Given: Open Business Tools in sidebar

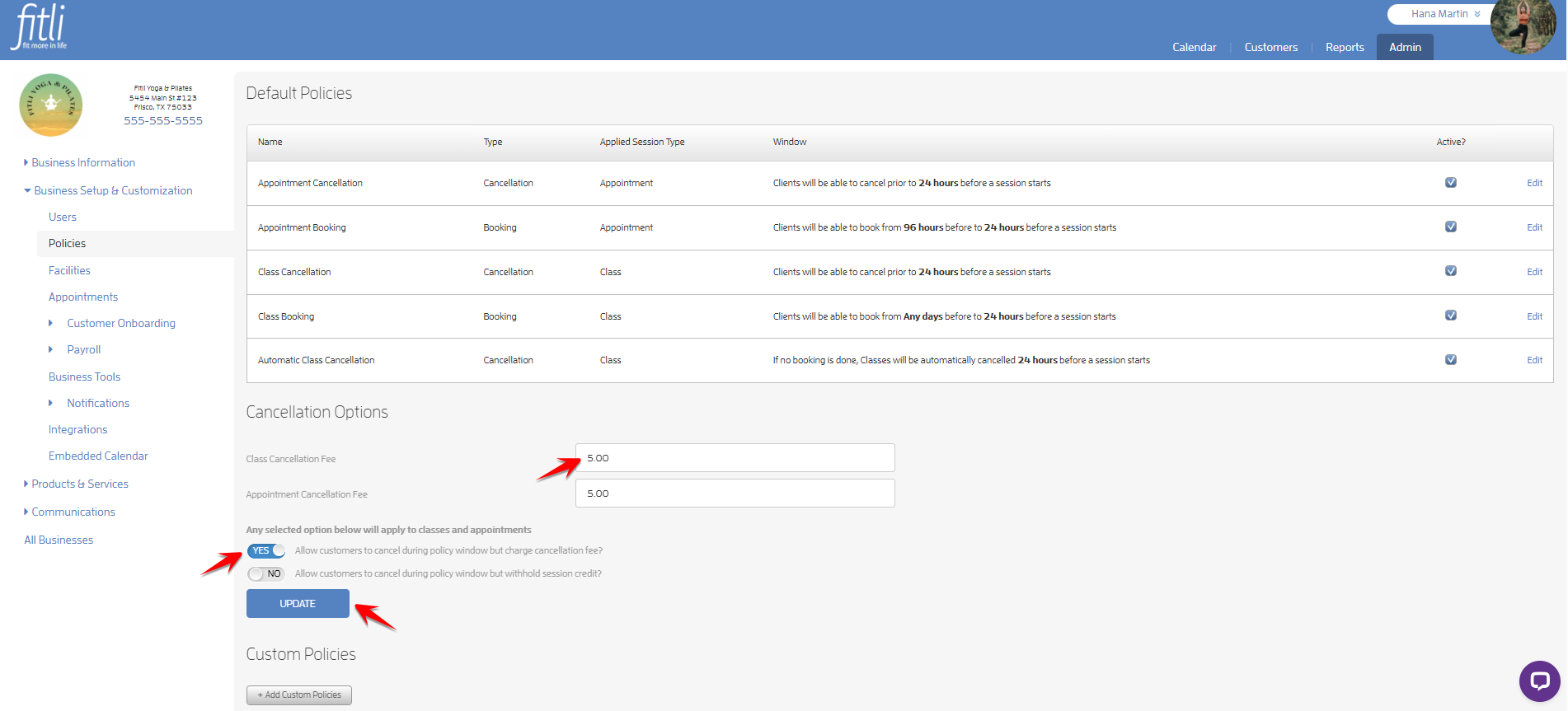Looking at the screenshot, I should pos(84,377).
